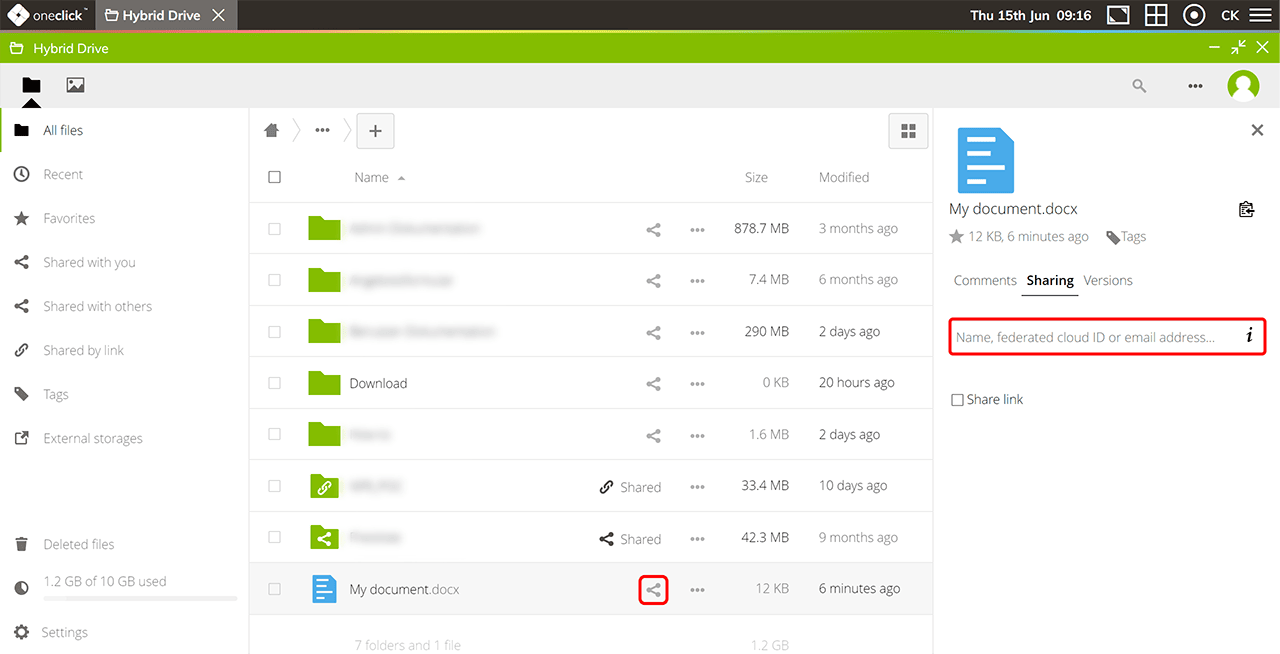Screen dimensions: 1280x654
Task: Enable the Share link checkbox
Action: coord(957,400)
